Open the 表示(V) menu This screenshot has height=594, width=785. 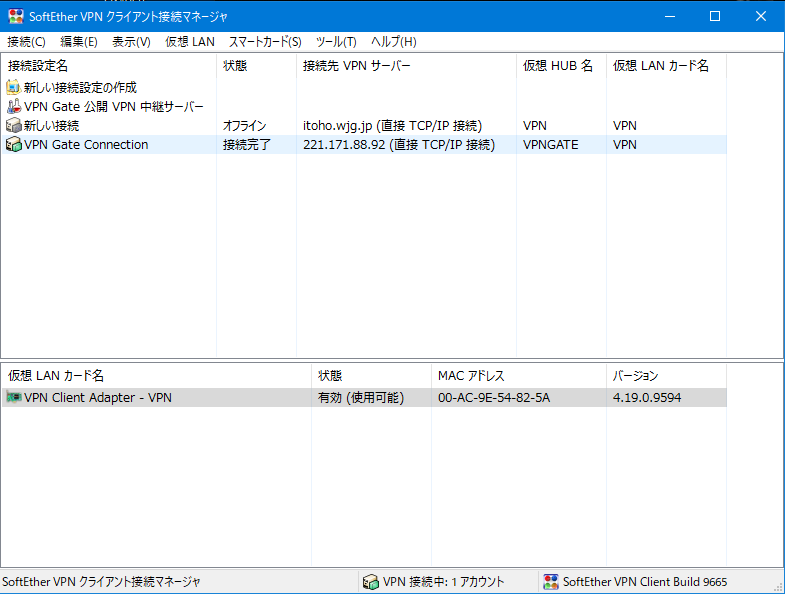tap(131, 42)
